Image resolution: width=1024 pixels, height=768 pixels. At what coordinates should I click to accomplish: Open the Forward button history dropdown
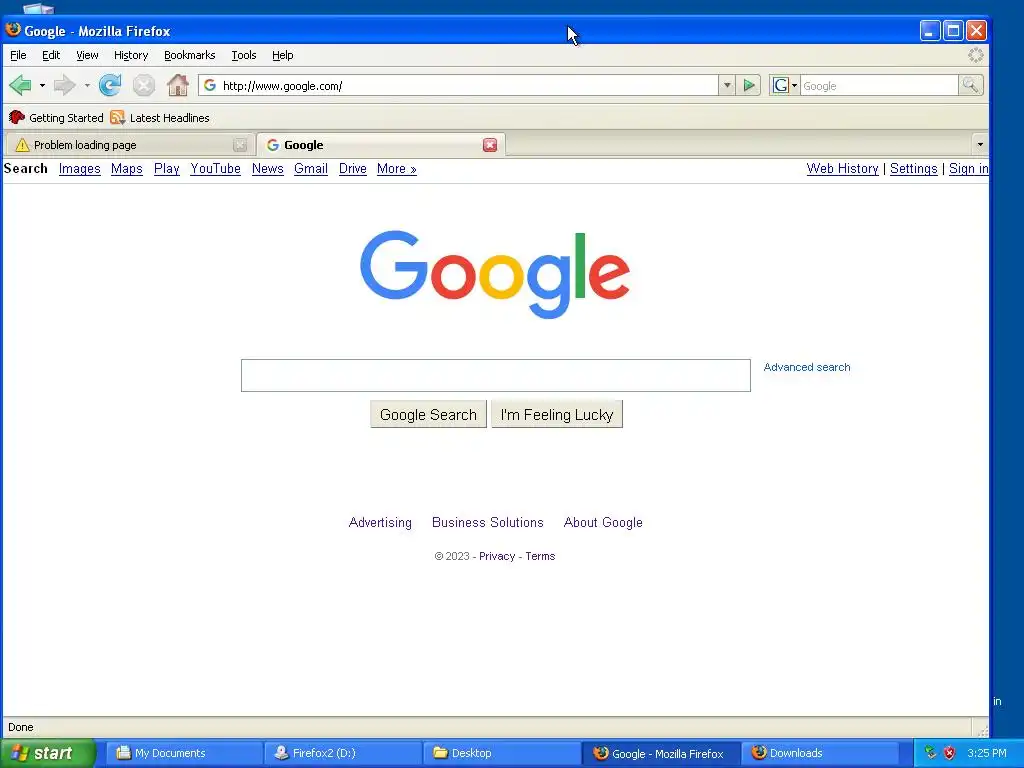pyautogui.click(x=87, y=86)
